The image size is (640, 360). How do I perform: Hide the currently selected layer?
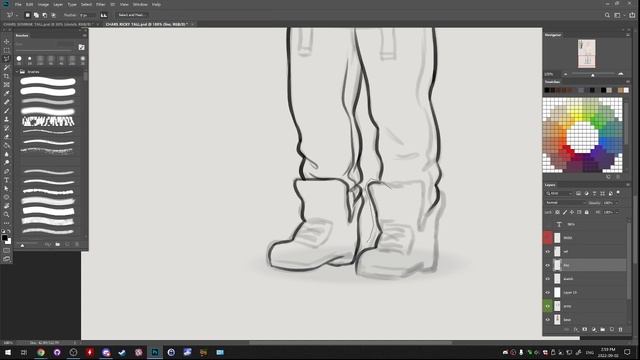click(548, 265)
